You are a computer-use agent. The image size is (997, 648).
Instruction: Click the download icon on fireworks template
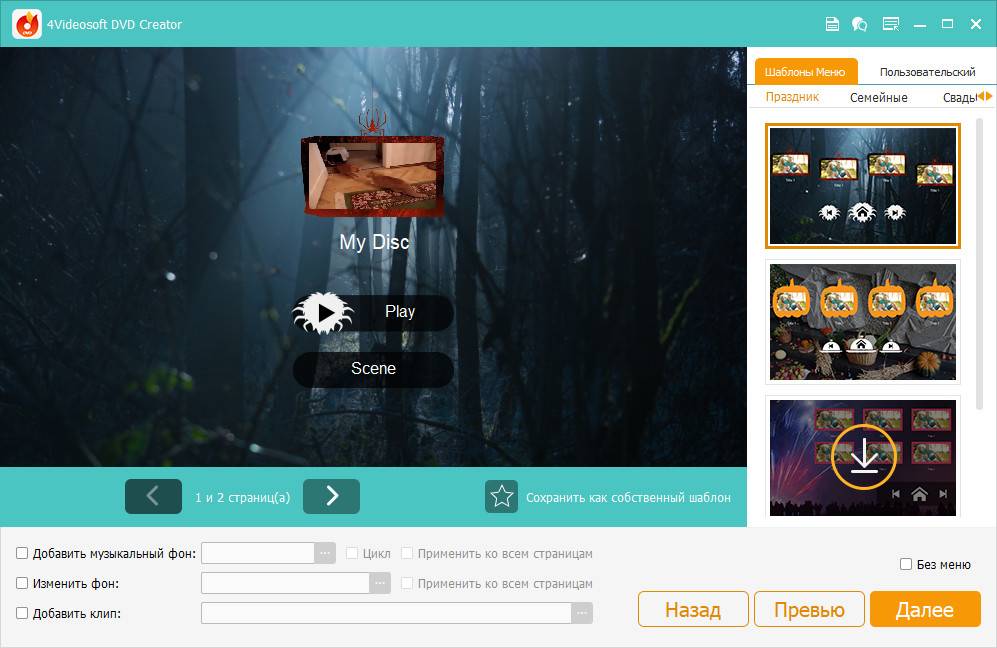coord(863,456)
